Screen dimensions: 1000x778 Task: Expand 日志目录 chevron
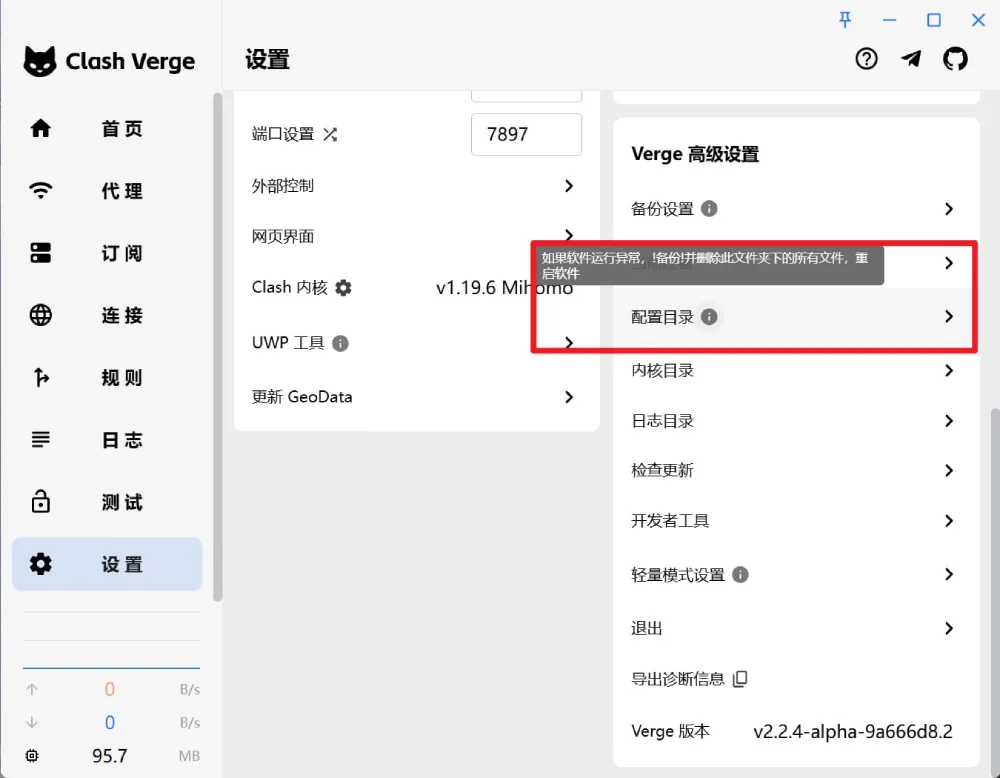949,420
